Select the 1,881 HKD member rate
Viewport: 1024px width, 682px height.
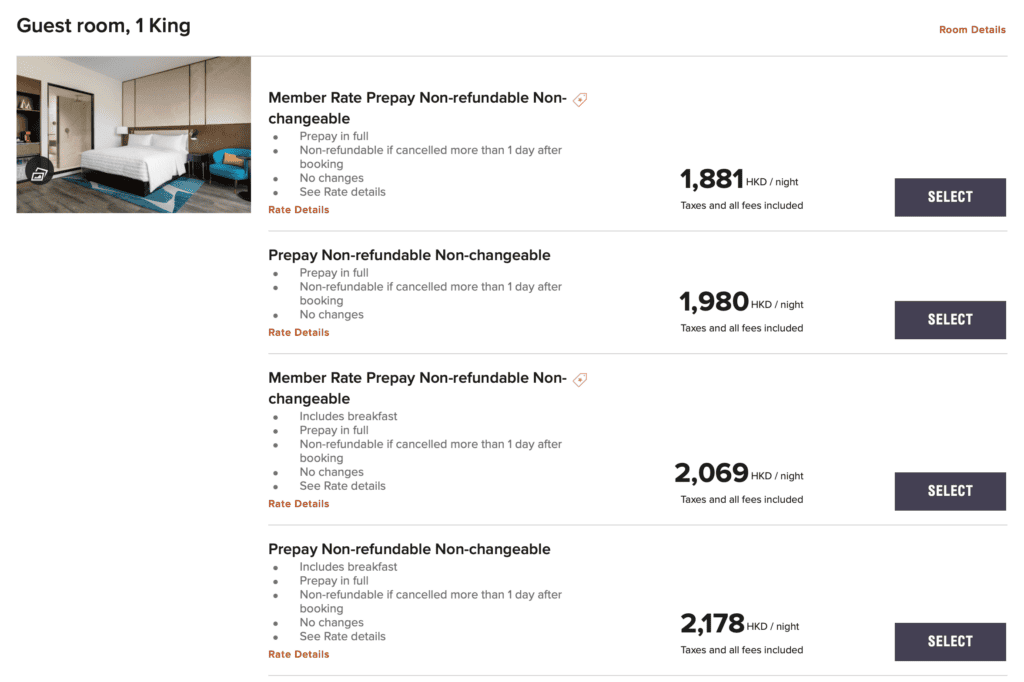949,197
